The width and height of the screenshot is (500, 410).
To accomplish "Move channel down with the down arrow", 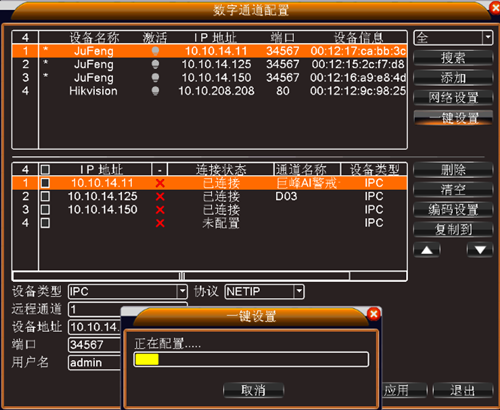I will coord(480,250).
